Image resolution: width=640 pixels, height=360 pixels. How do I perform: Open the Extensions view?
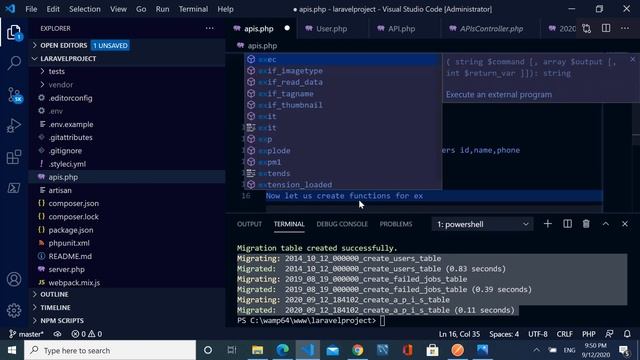pyautogui.click(x=14, y=157)
